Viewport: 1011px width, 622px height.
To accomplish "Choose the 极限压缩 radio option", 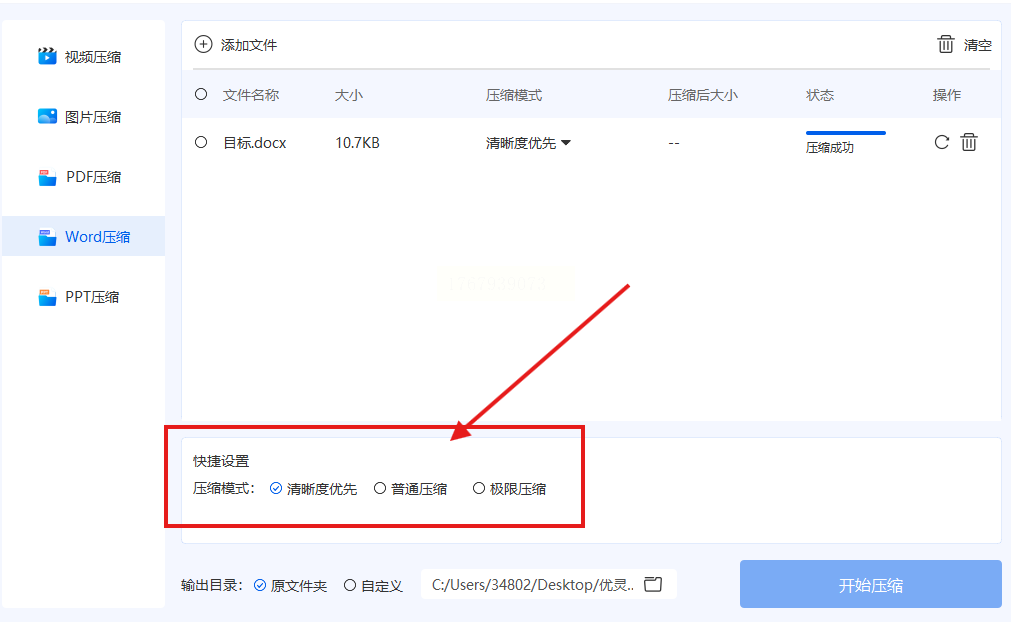I will coord(509,489).
